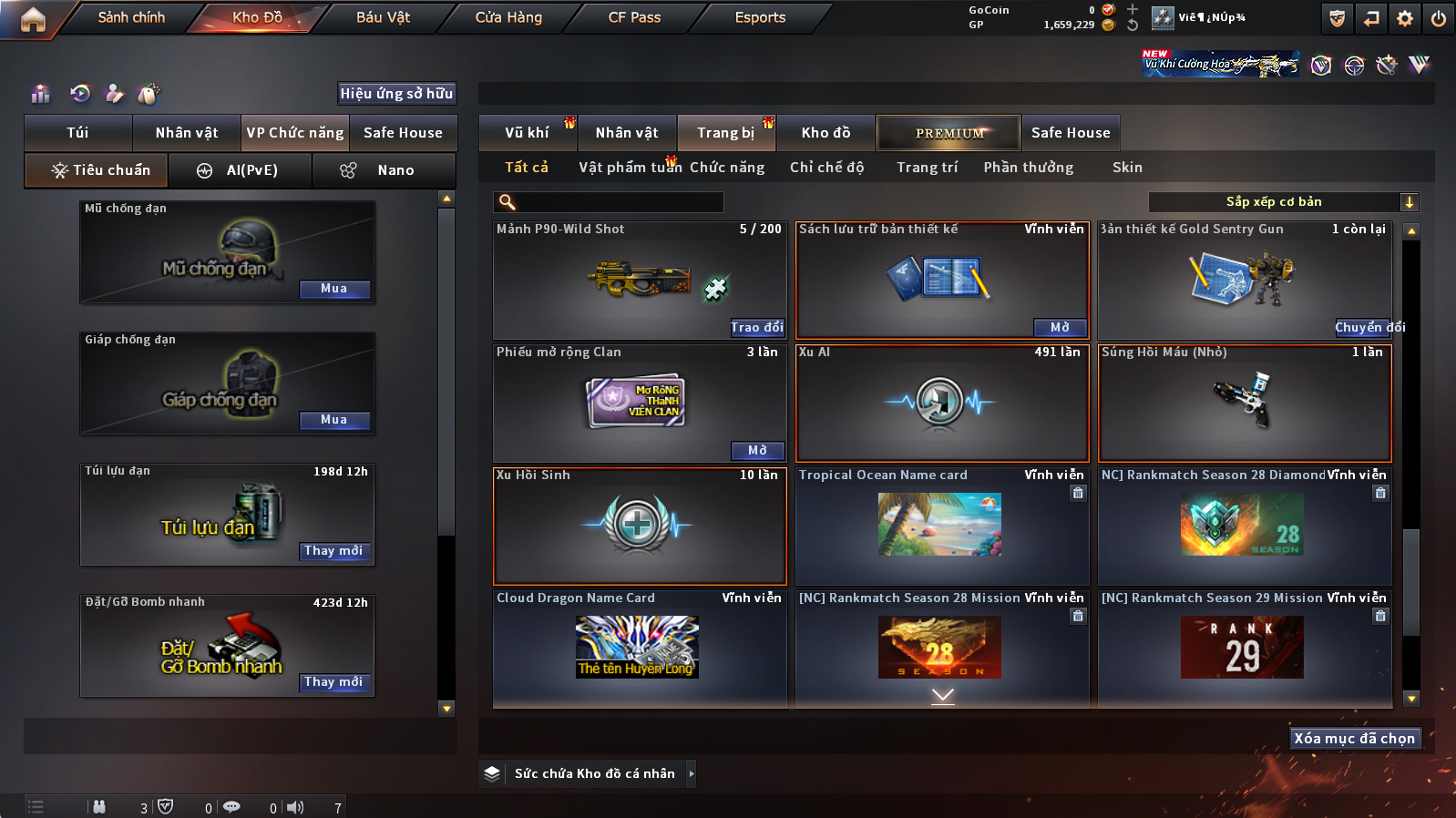Switch to the PREMIUM inventory tab

948,133
